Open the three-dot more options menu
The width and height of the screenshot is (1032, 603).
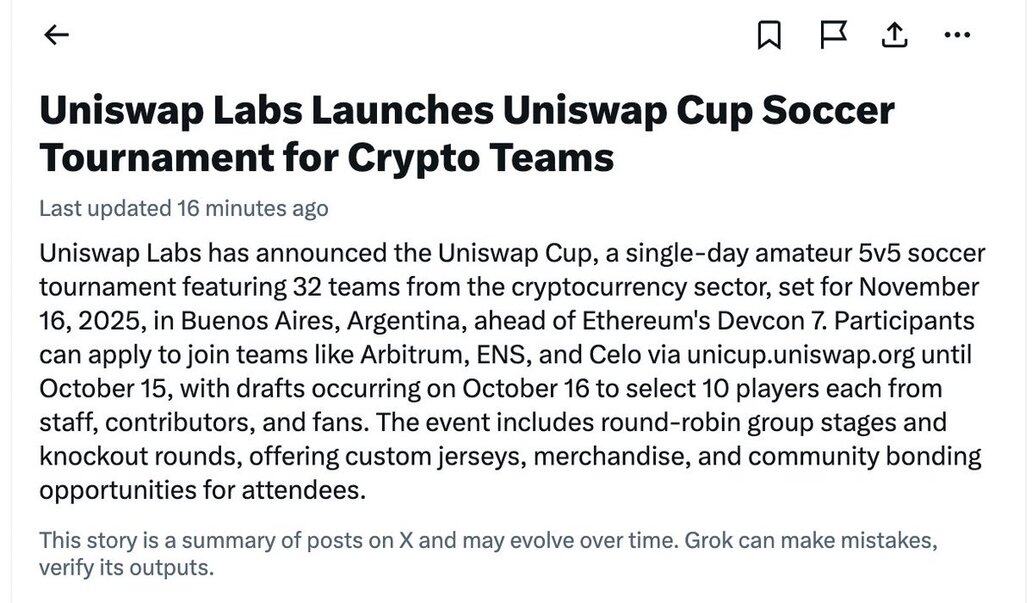957,35
